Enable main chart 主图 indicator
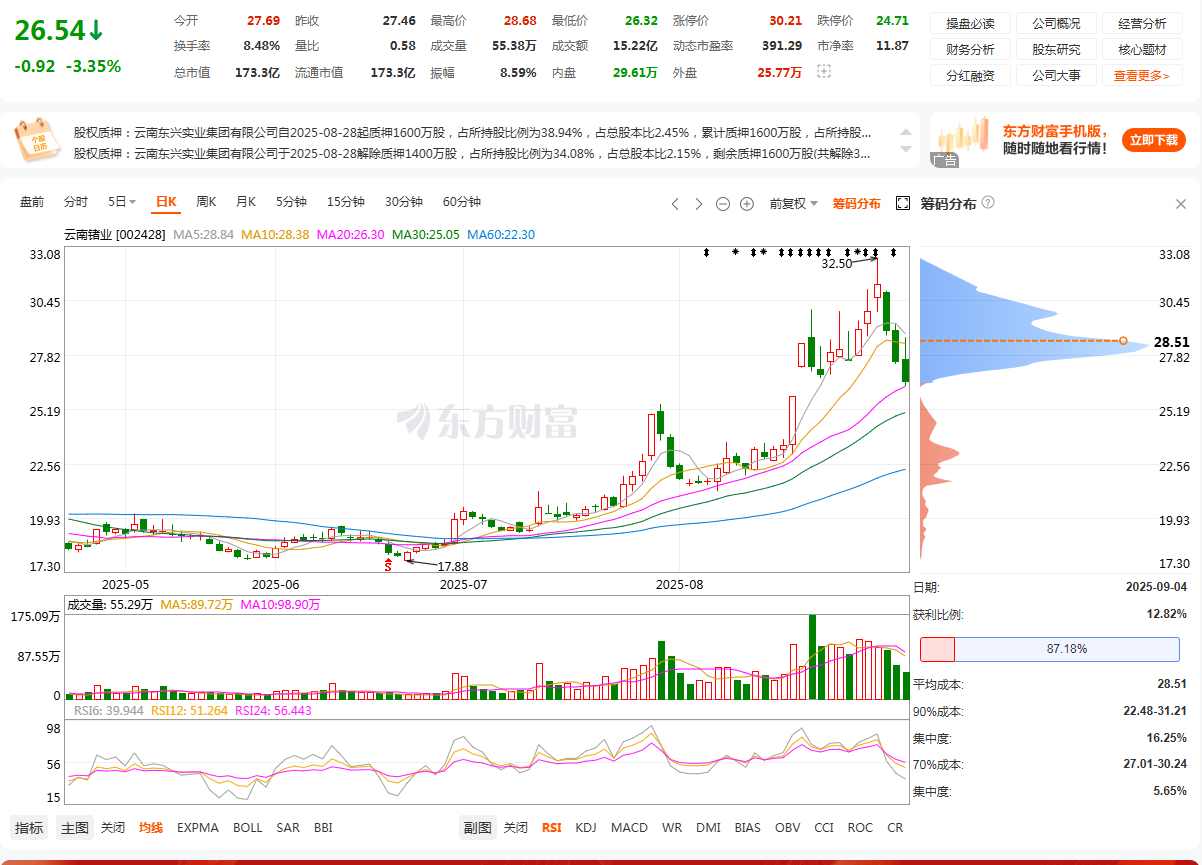The width and height of the screenshot is (1202, 865). tap(75, 828)
